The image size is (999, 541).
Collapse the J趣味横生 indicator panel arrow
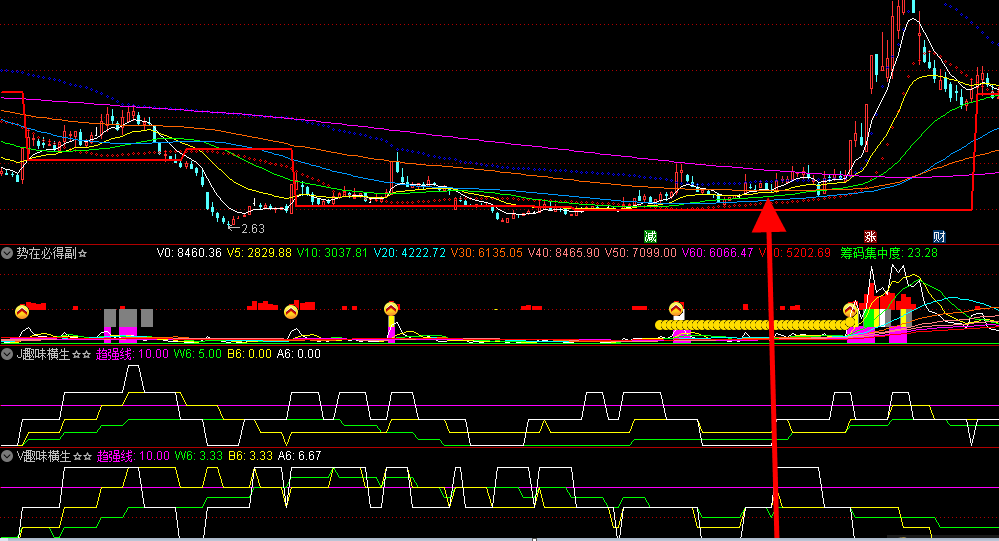(x=7, y=354)
